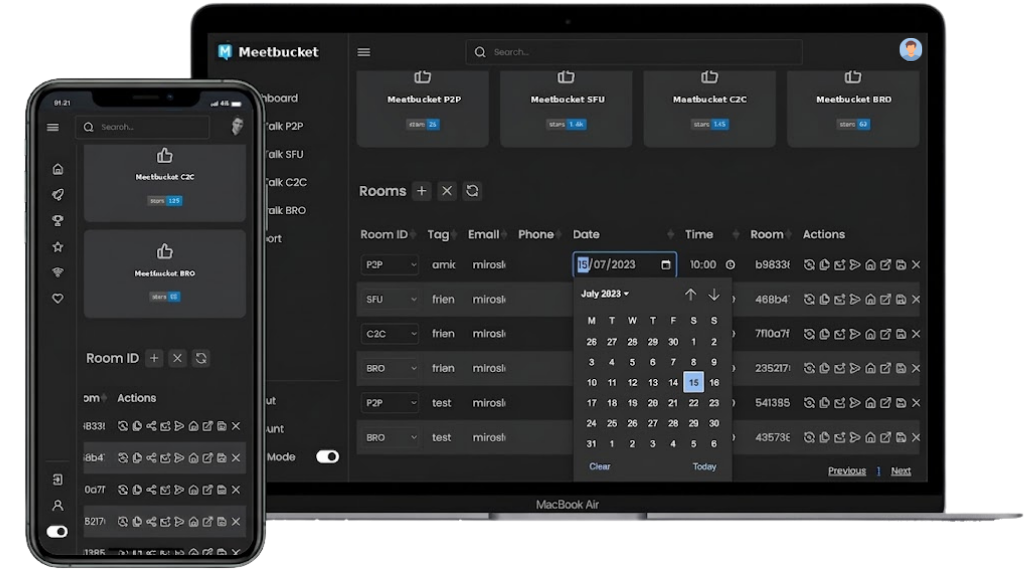Image resolution: width=1024 pixels, height=576 pixels.
Task: Expand the July 2023 month selector
Action: 605,294
